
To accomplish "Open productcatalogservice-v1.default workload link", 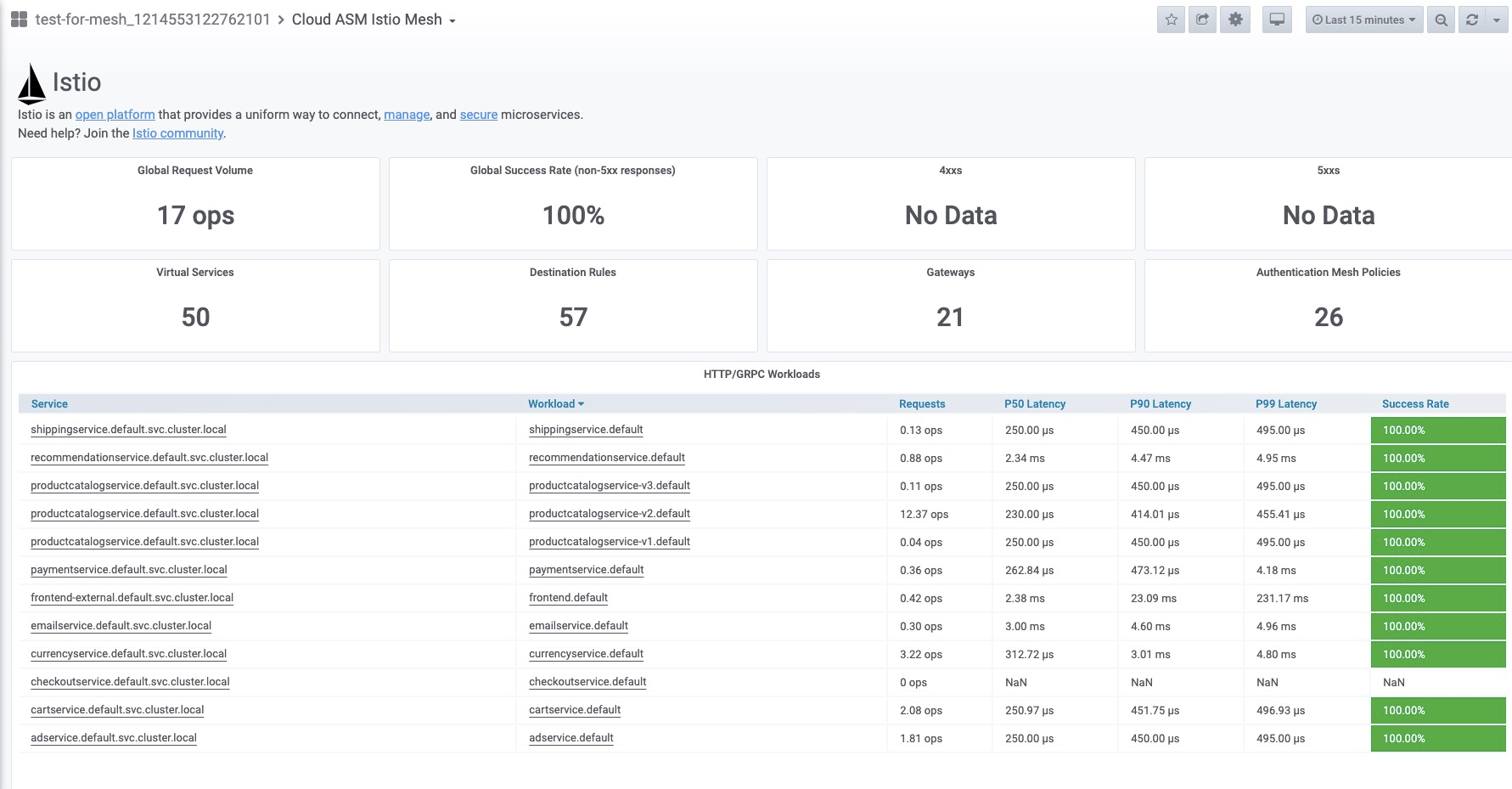I will tap(610, 542).
